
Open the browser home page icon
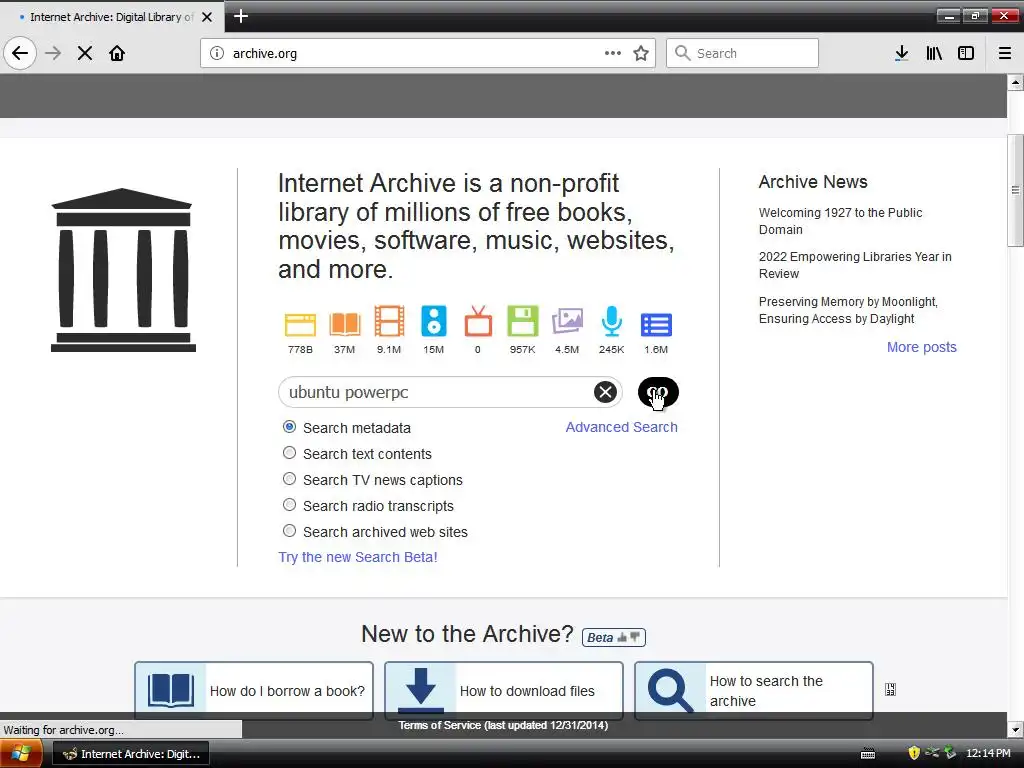[117, 53]
